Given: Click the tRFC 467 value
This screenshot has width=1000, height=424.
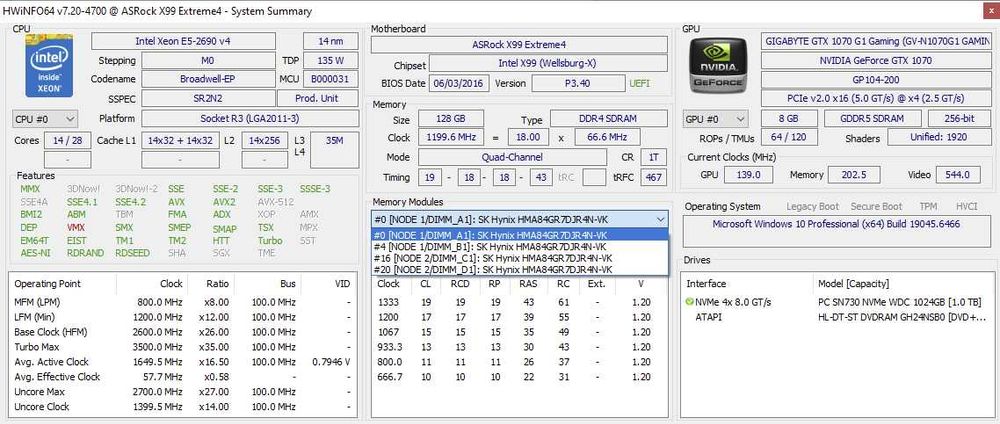Looking at the screenshot, I should coord(654,177).
